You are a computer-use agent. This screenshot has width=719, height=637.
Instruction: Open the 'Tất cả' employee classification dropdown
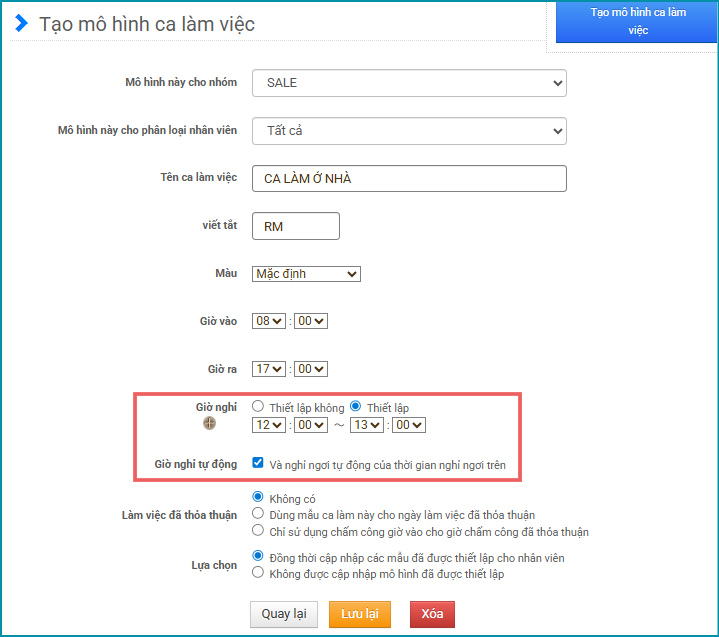409,131
